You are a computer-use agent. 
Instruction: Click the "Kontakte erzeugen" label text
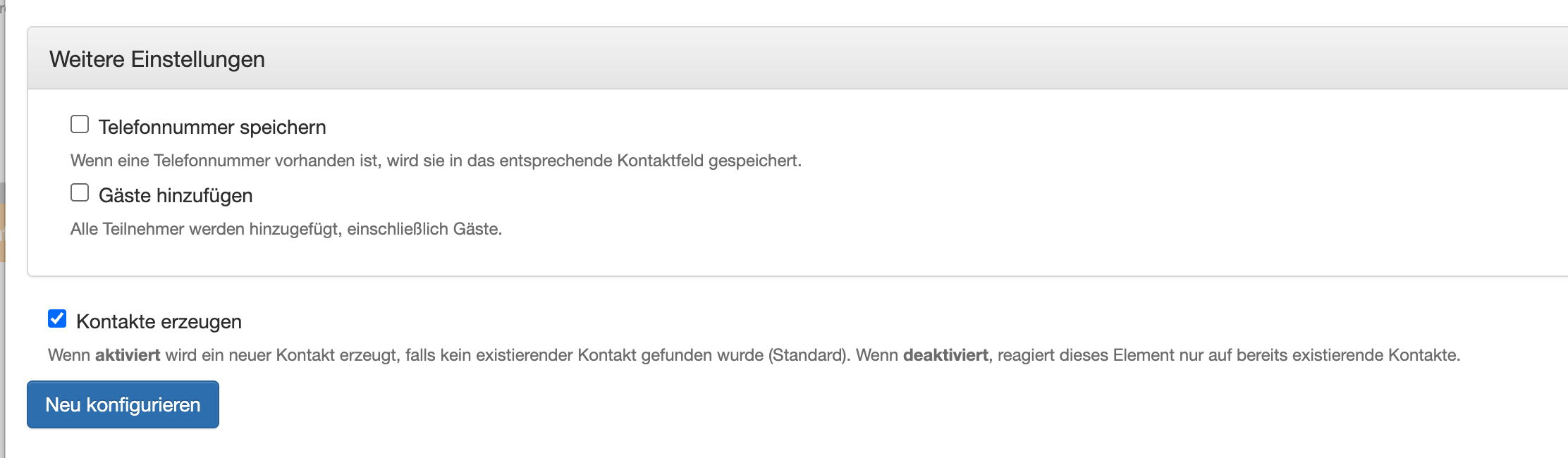click(159, 322)
